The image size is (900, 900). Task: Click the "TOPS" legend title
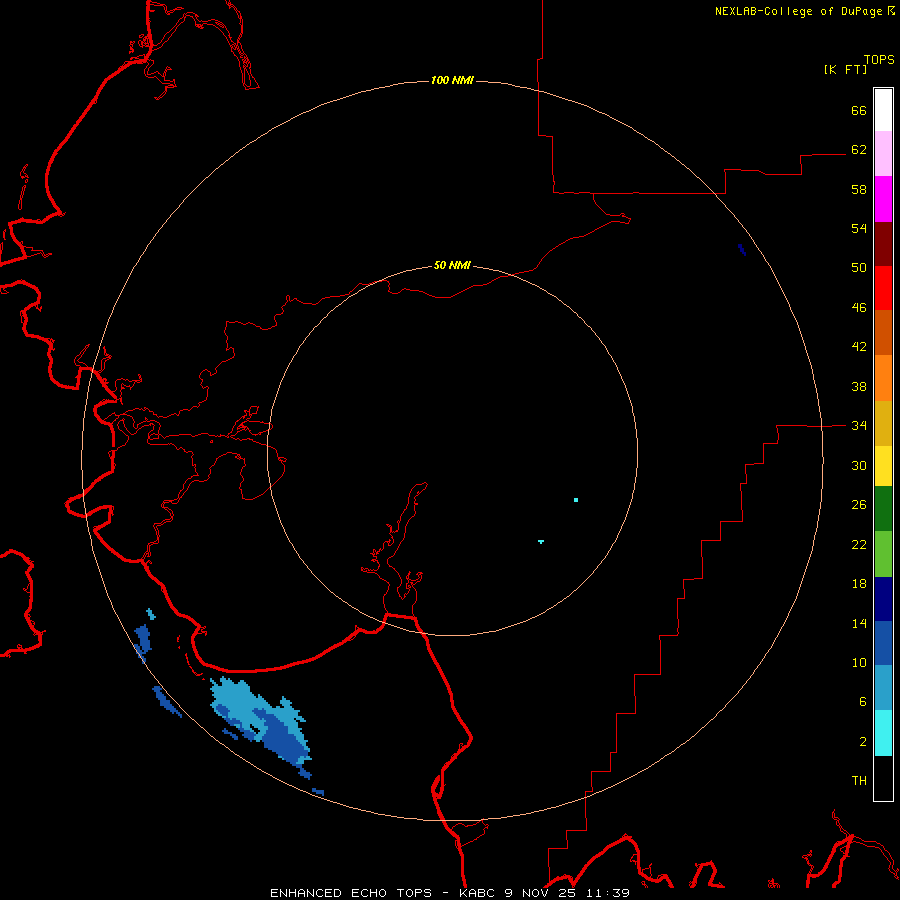pos(879,59)
